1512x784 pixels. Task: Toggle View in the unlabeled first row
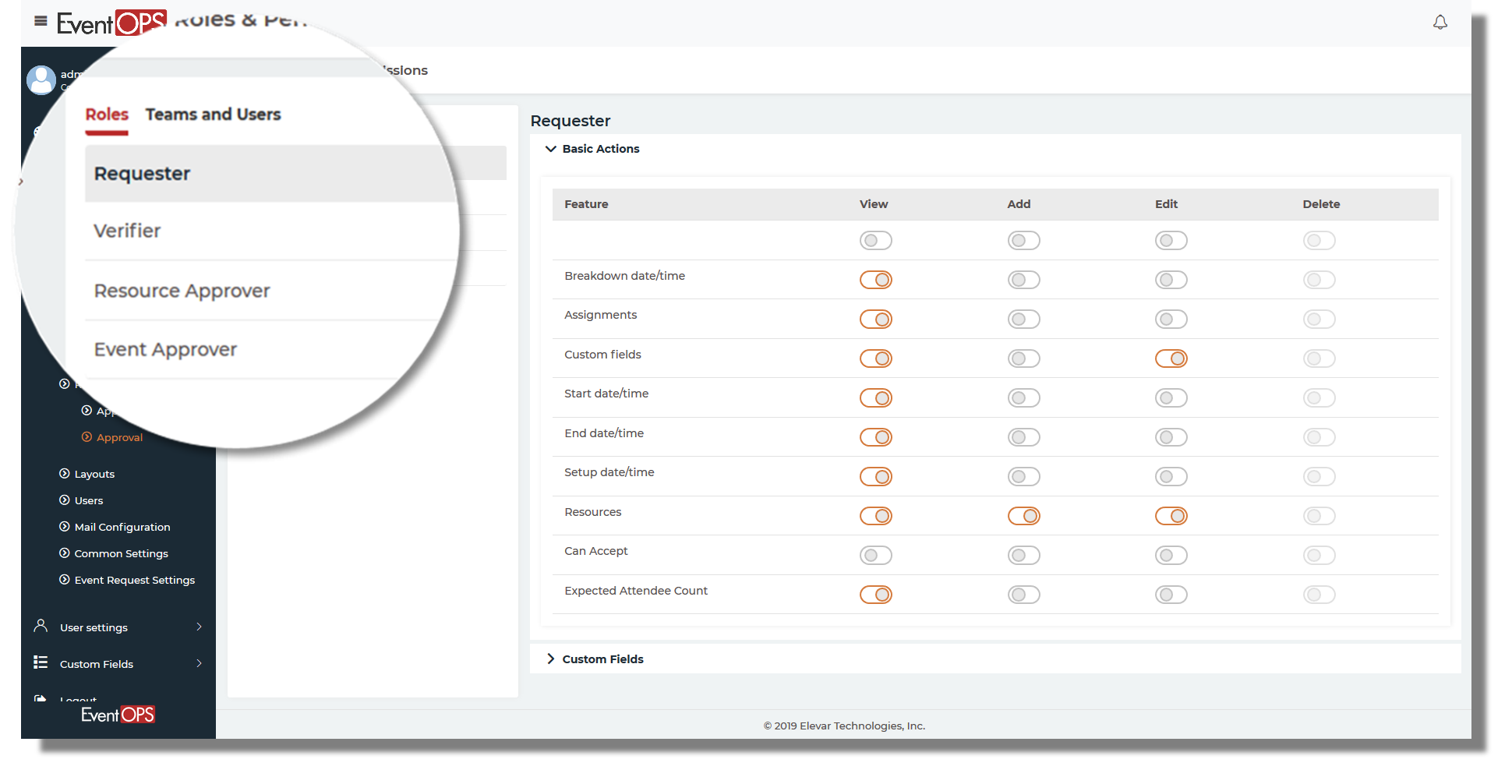point(876,241)
